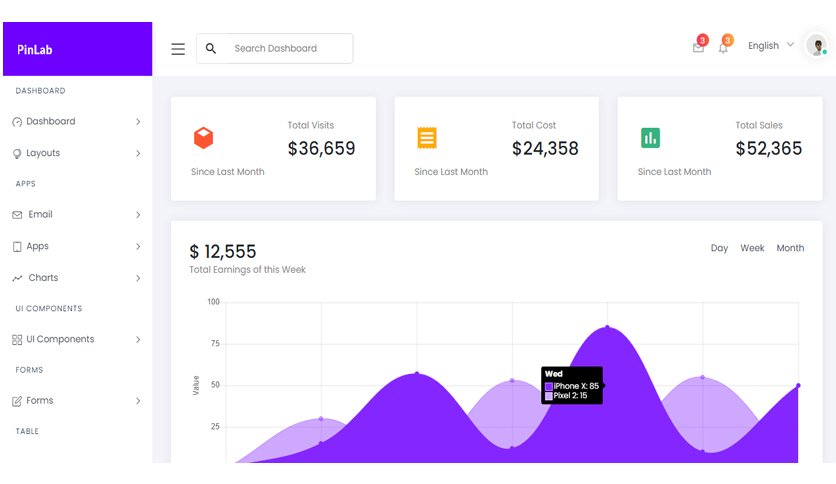This screenshot has width=836, height=484.
Task: Click the green bar chart Total Sales icon
Action: click(650, 138)
